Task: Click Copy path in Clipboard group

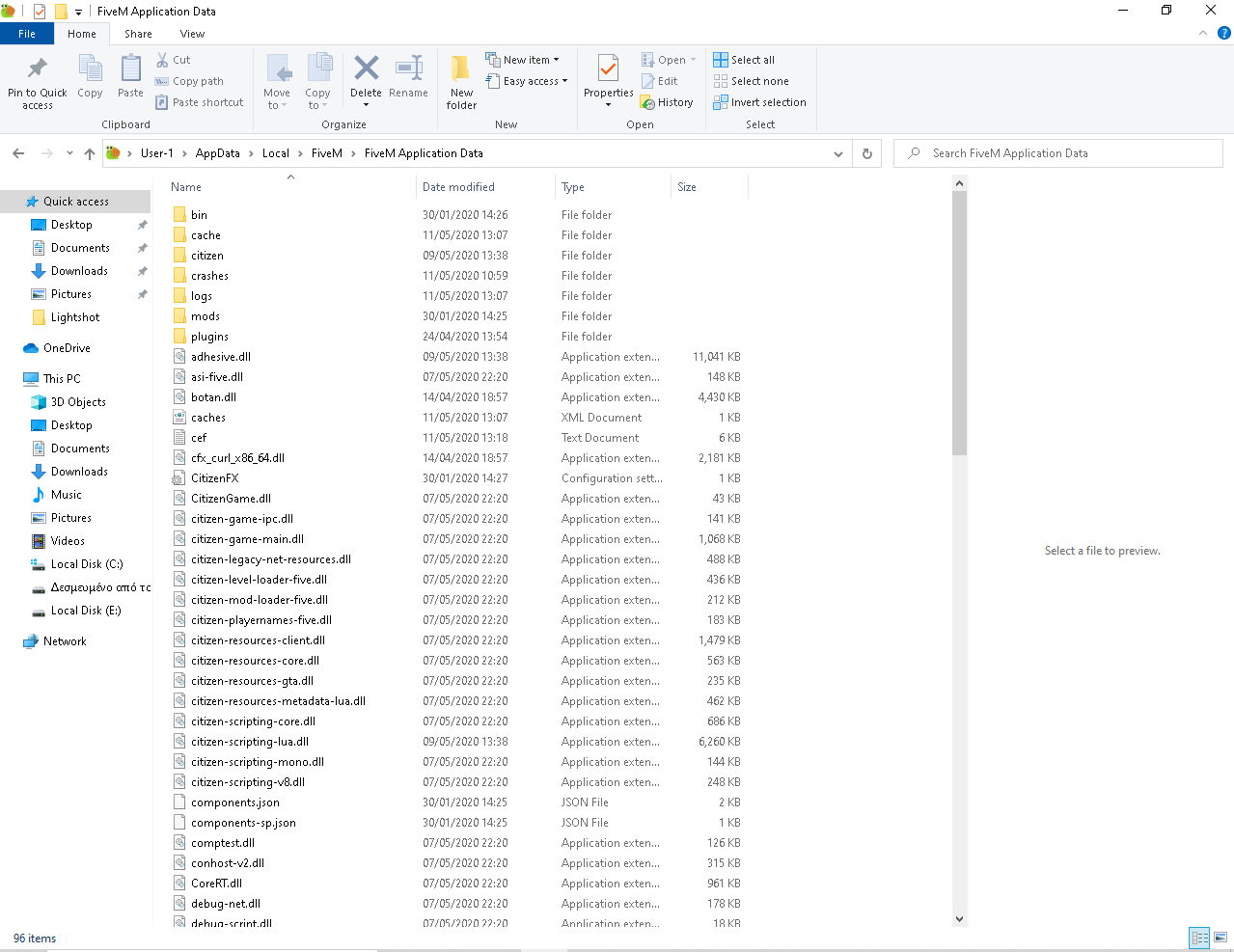Action: pos(189,81)
